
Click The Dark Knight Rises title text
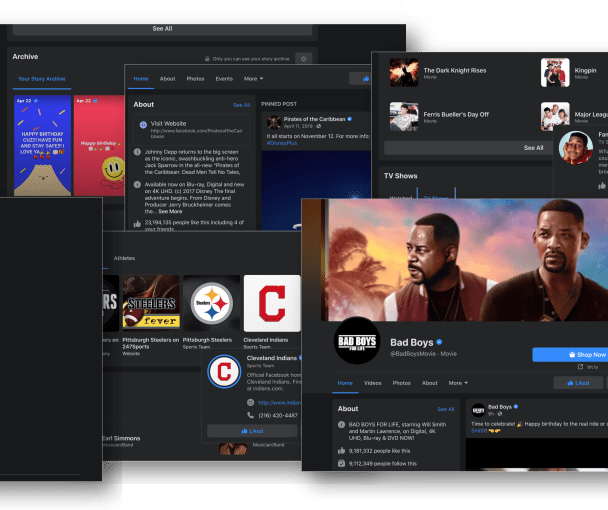click(454, 71)
